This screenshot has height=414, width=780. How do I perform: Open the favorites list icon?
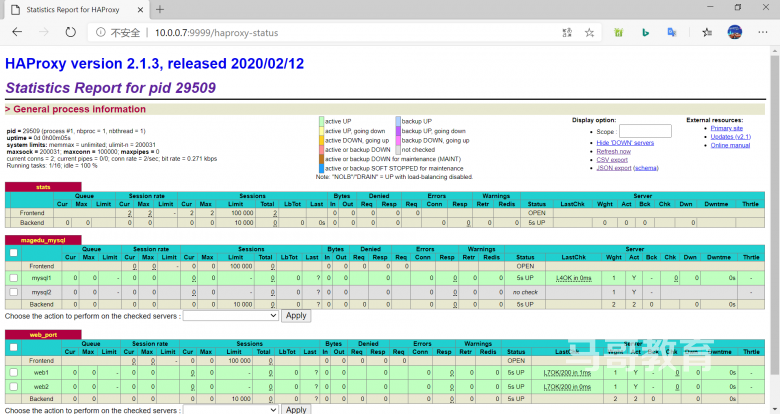[707, 33]
